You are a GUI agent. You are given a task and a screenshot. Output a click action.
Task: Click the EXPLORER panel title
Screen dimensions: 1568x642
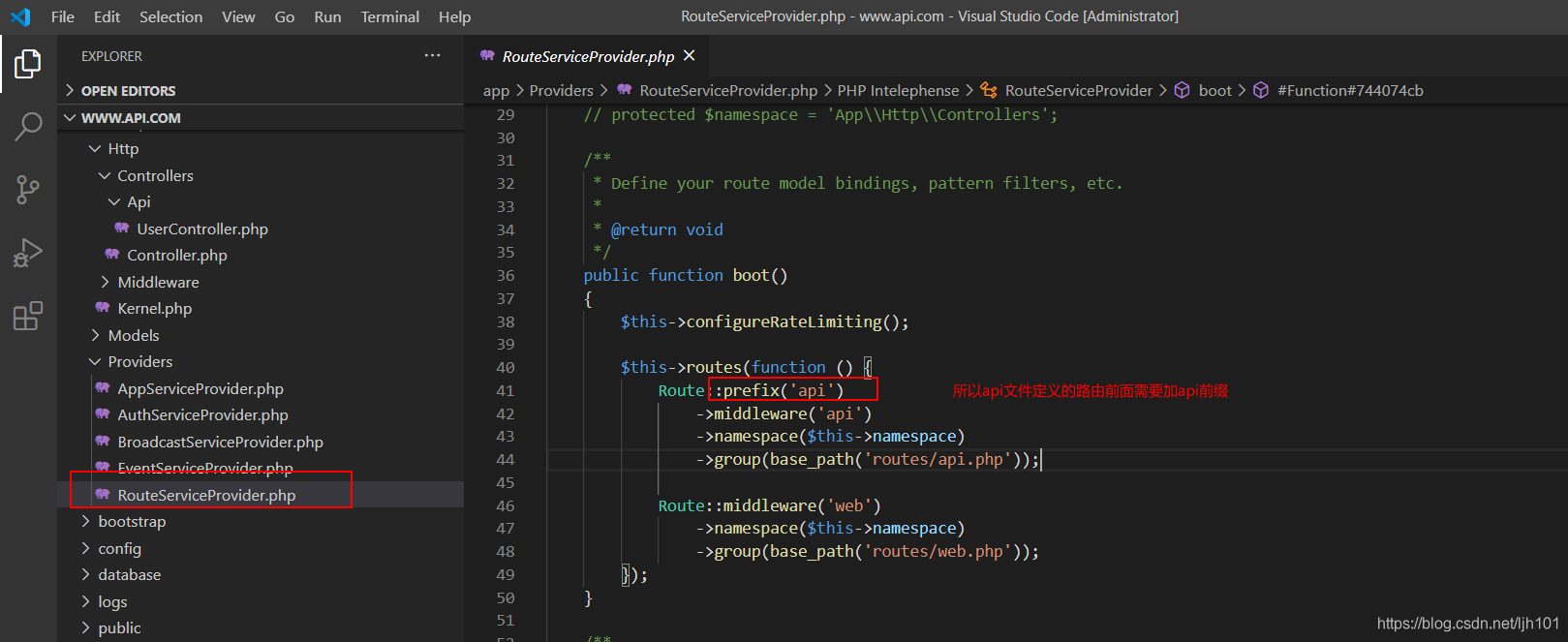tap(111, 56)
